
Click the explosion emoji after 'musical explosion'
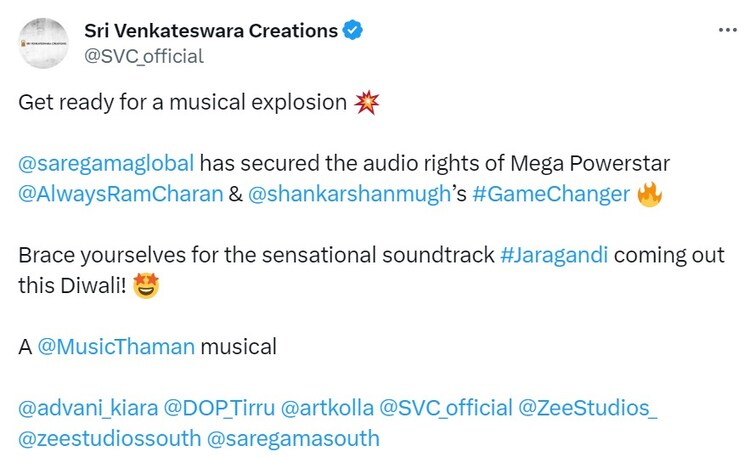pos(367,103)
